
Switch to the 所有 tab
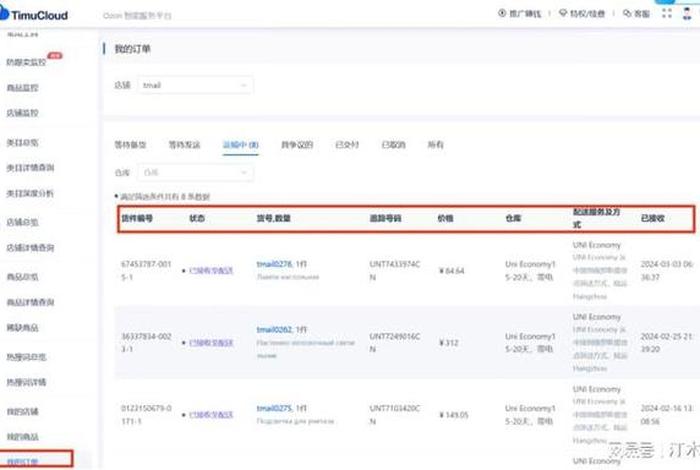pyautogui.click(x=435, y=145)
